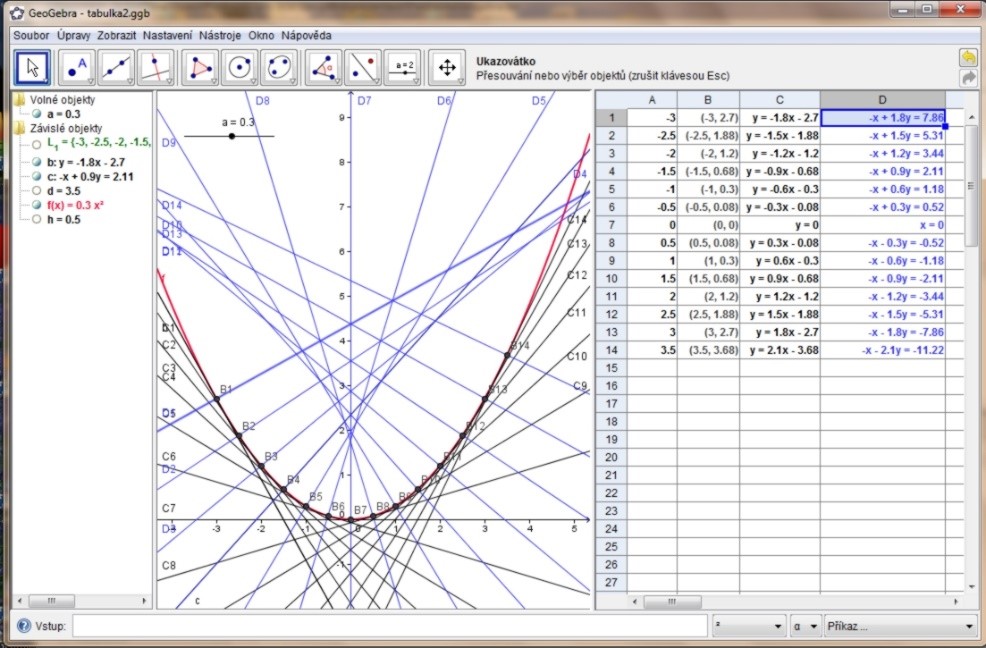Open the Nástroje menu
Image resolution: width=986 pixels, height=648 pixels.
(220, 35)
